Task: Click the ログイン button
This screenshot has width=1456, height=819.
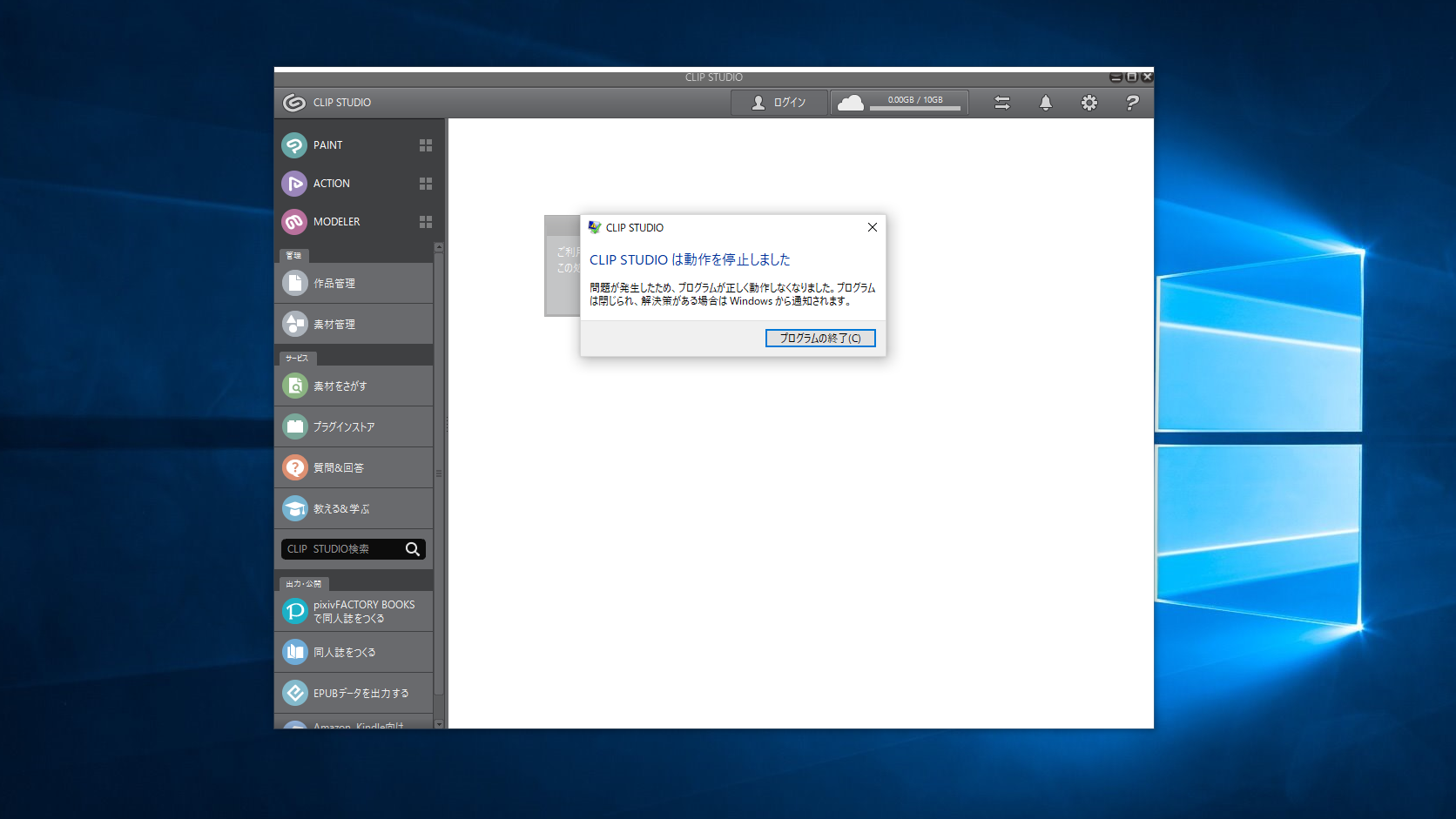Action: (x=779, y=103)
